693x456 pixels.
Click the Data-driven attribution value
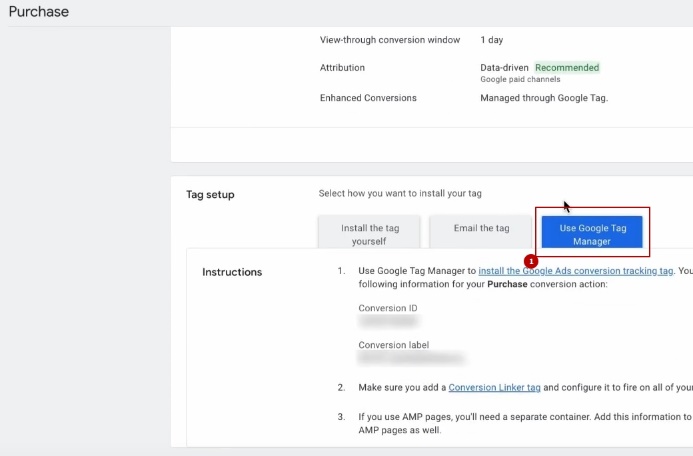[x=504, y=68]
